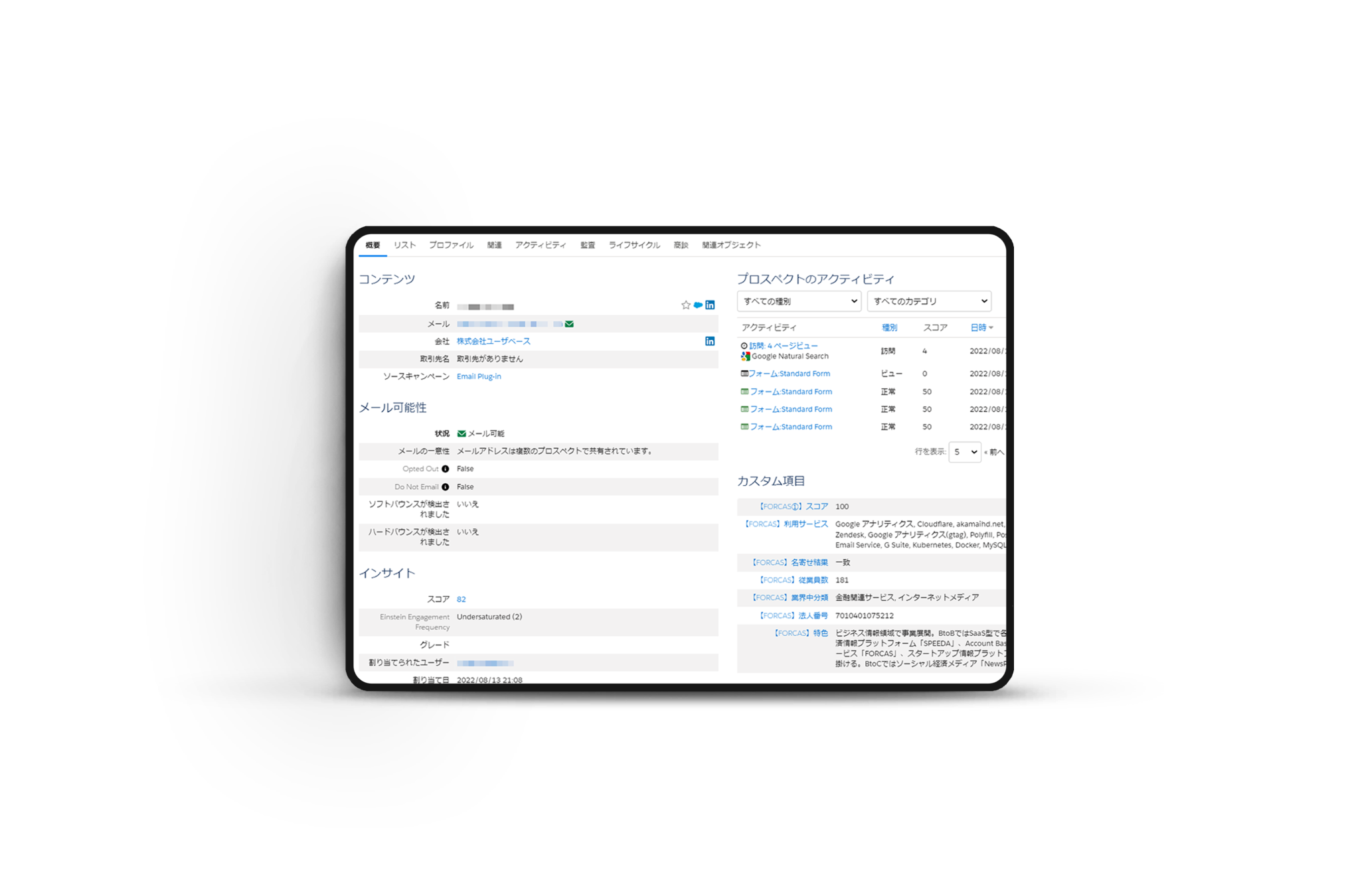The height and width of the screenshot is (896, 1348).
Task: Click the text 取引先がありません
Action: coord(490,359)
